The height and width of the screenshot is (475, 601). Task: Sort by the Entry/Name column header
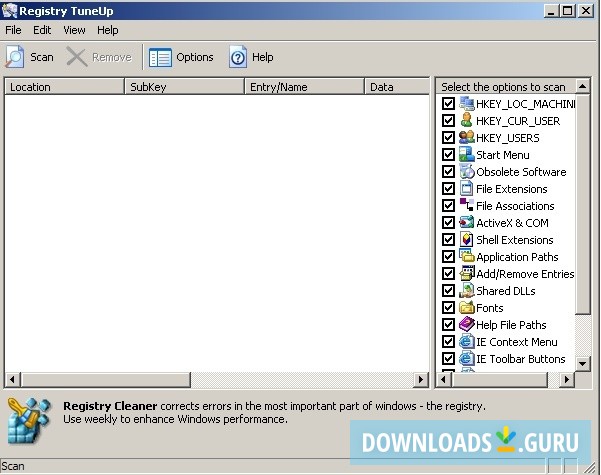pos(304,87)
